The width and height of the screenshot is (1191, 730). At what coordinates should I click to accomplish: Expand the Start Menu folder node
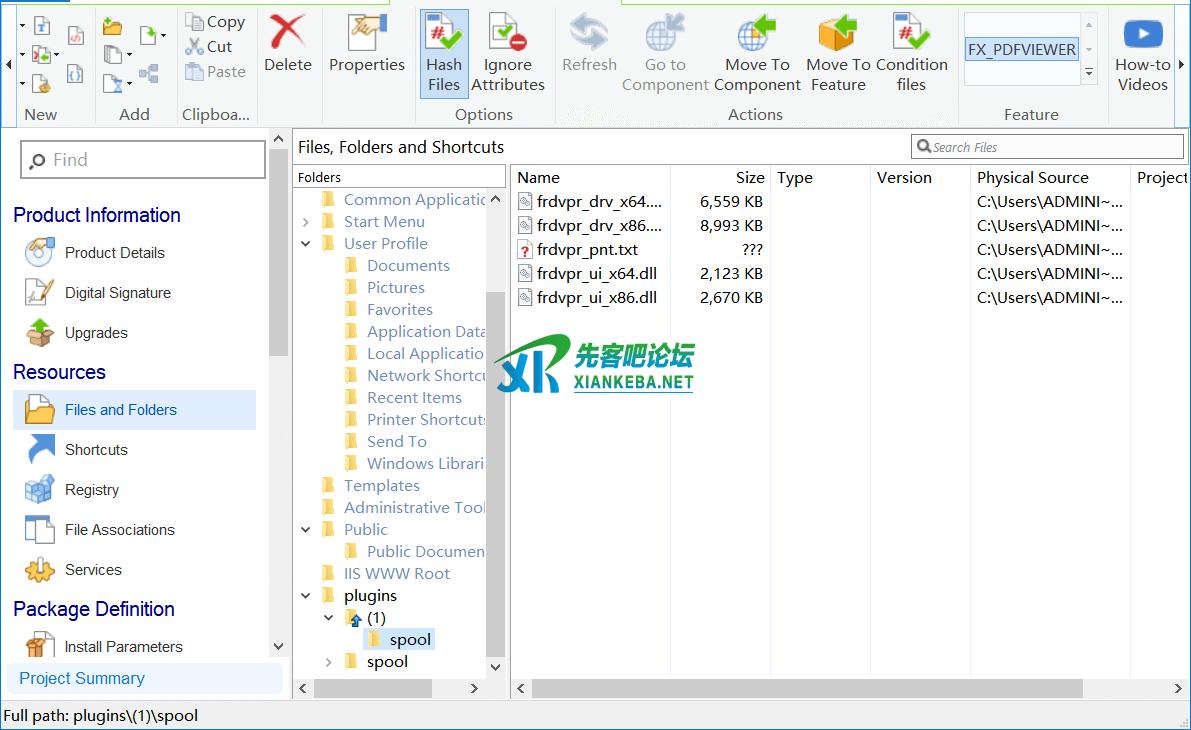coord(306,222)
